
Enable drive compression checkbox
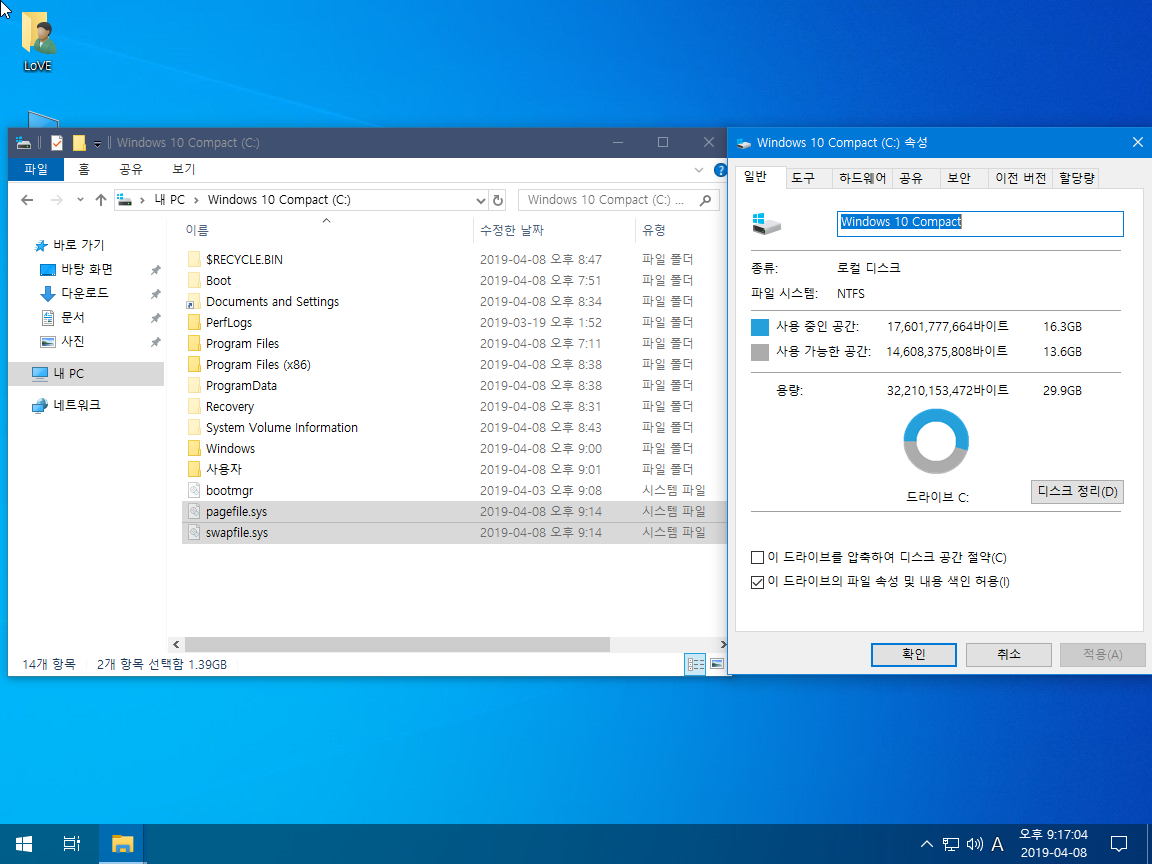point(757,558)
